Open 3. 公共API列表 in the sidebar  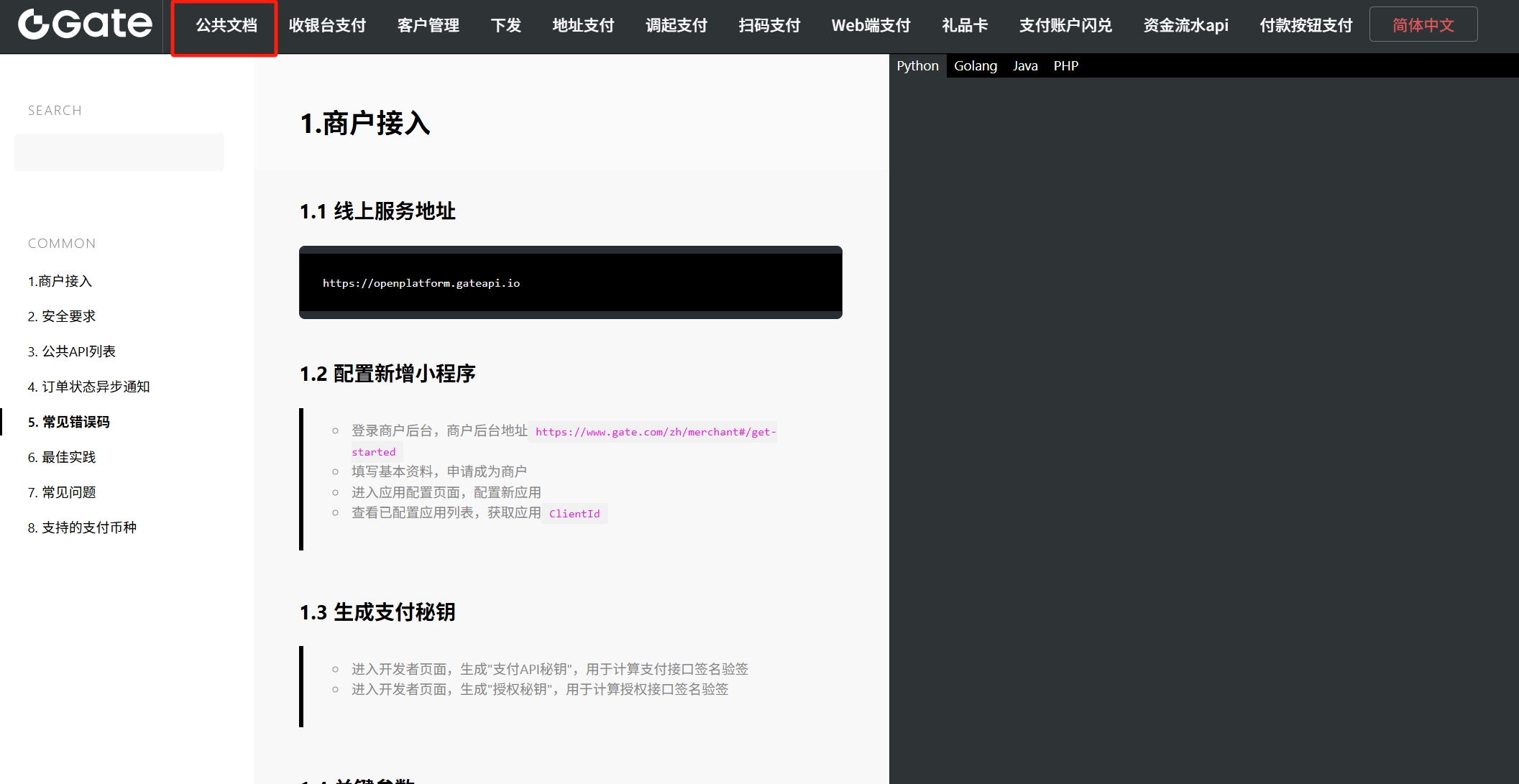point(74,351)
